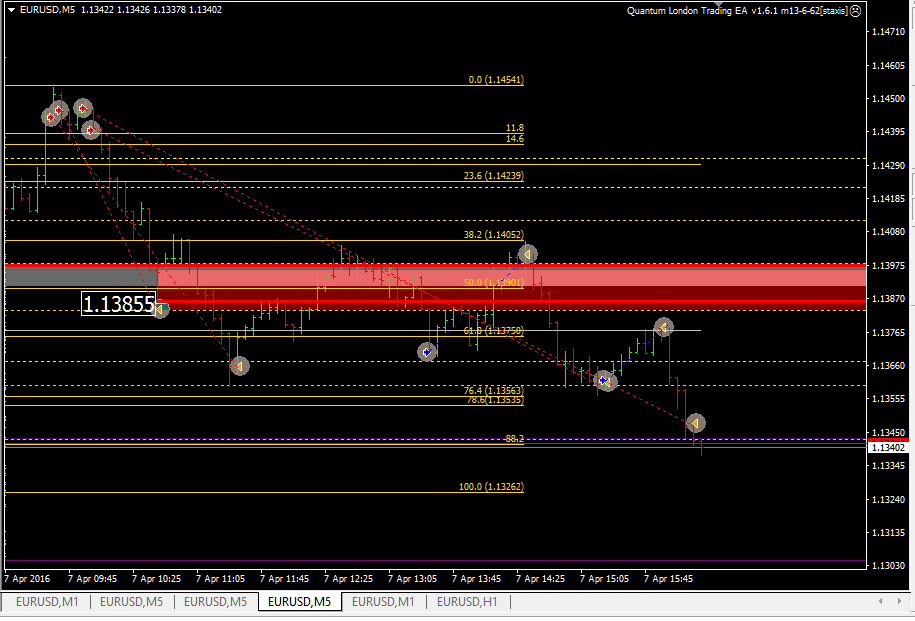Switch to the EURUSD,H1 chart tab
Screen dimensions: 915x621
467,601
